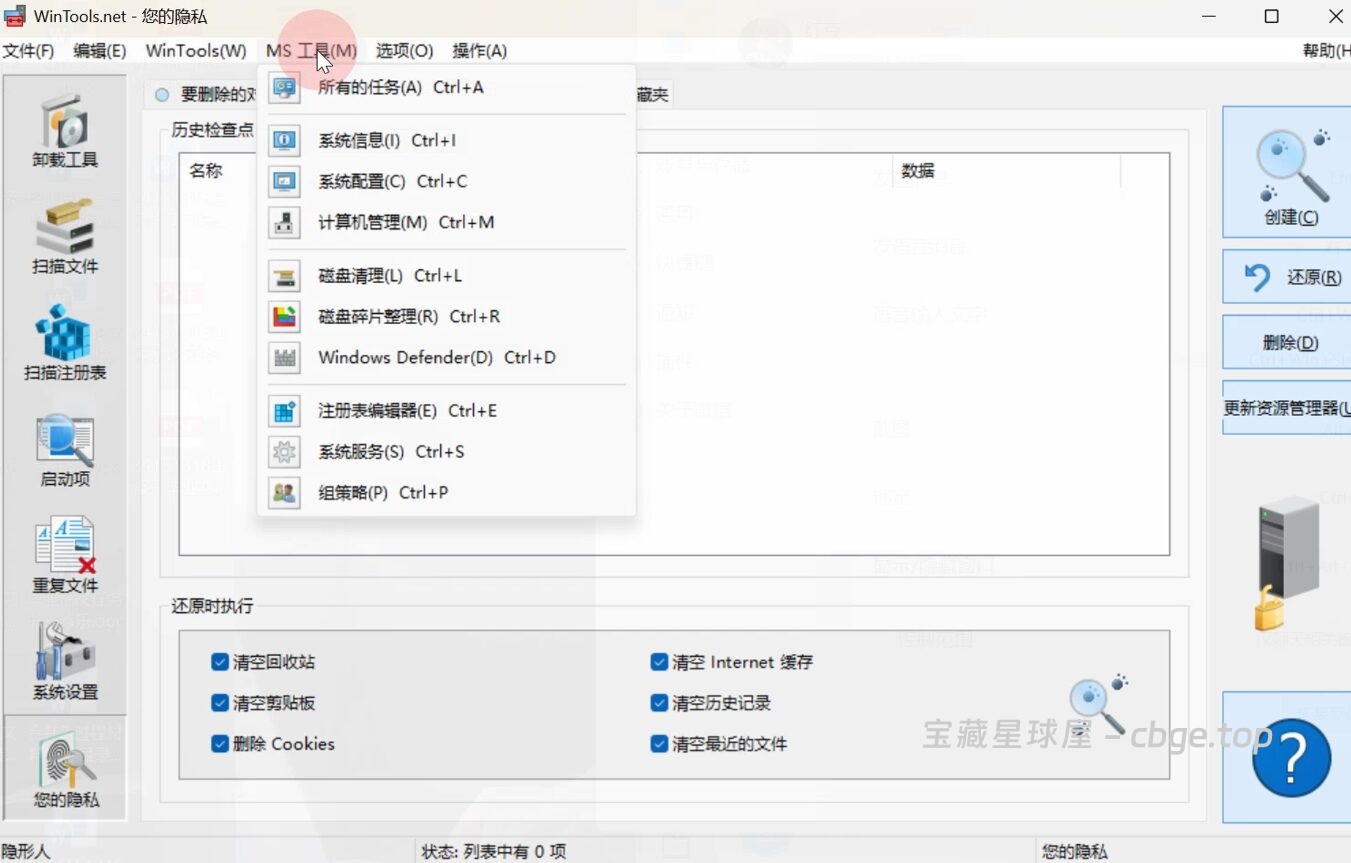Click the 系统服务 gear icon

(x=285, y=452)
